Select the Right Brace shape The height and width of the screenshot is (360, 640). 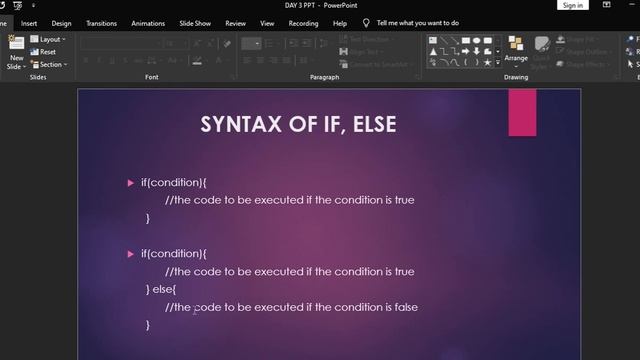pyautogui.click(x=476, y=62)
